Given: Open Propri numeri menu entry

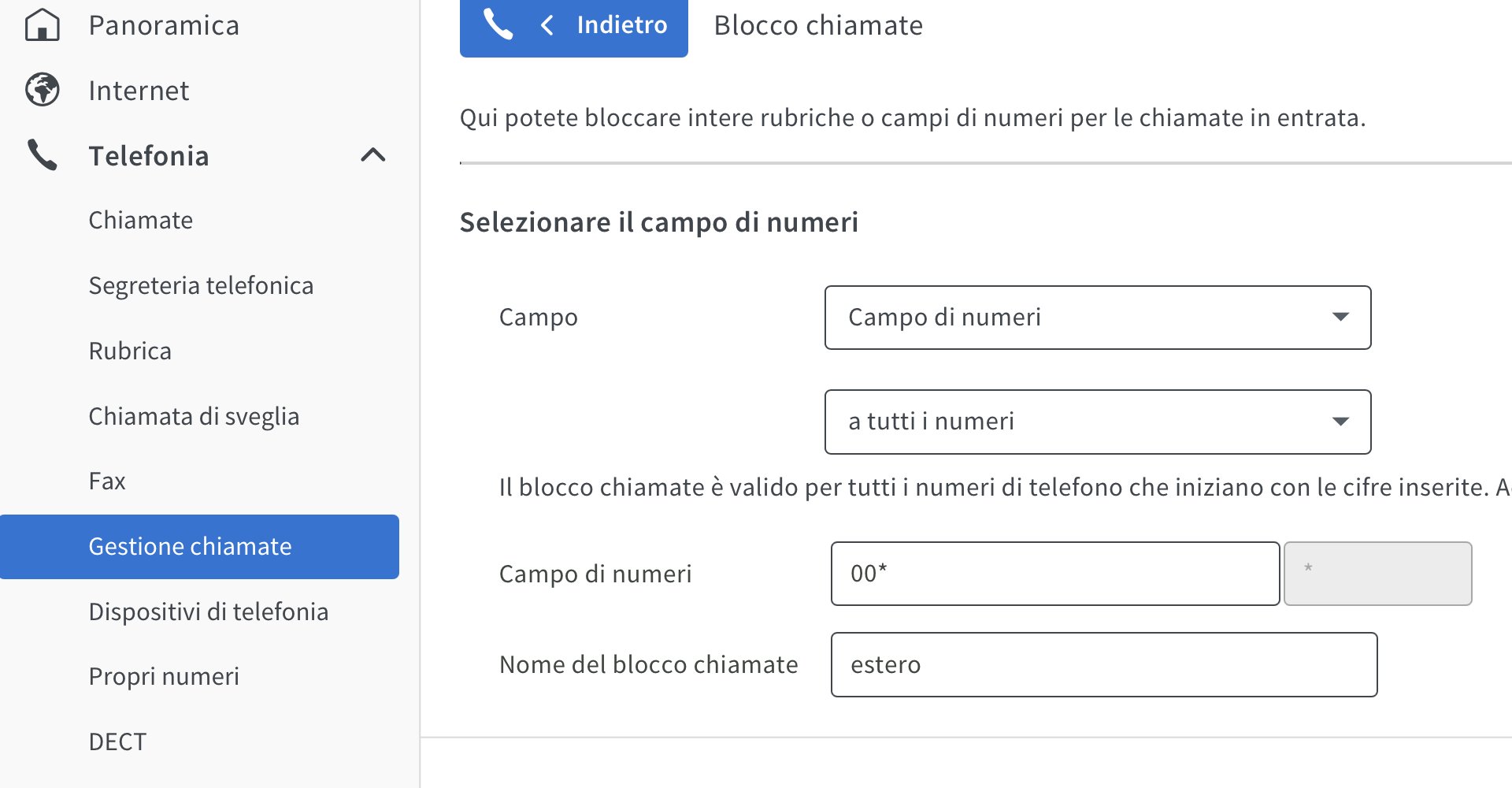Looking at the screenshot, I should point(164,676).
